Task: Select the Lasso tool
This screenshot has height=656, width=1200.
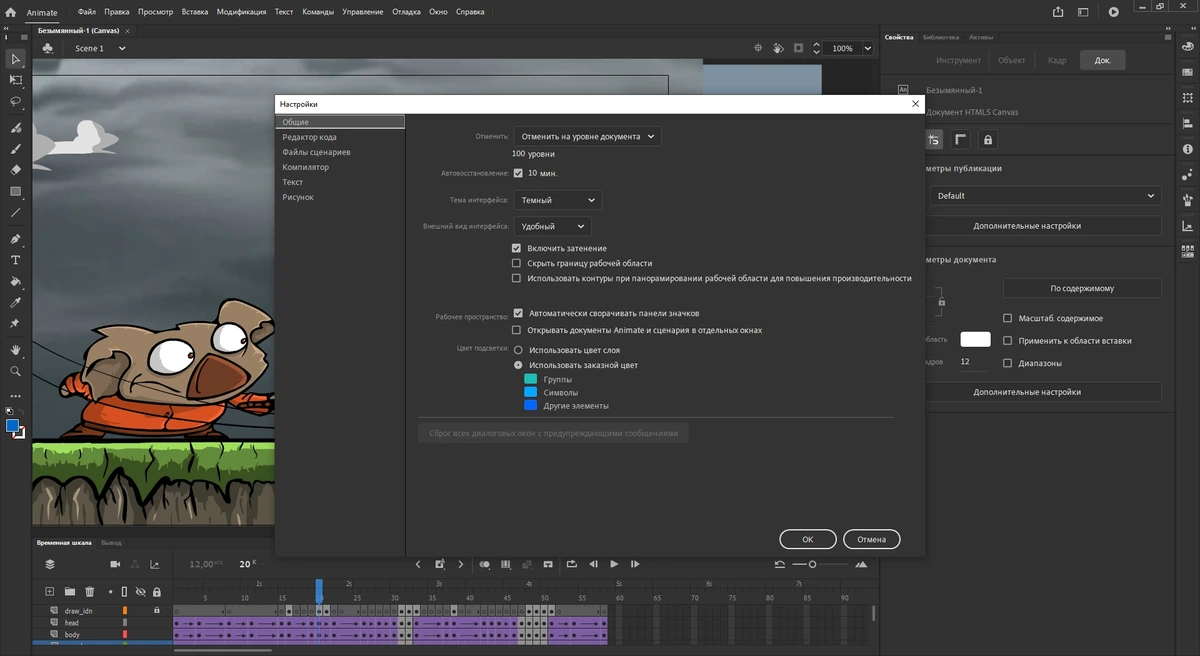Action: (x=15, y=101)
